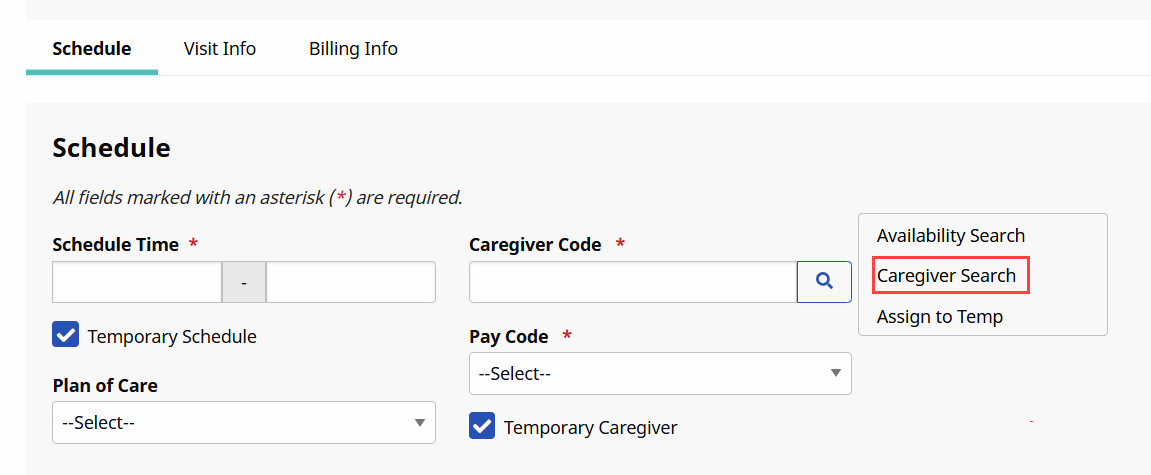Switch to the Visit Info tab

click(220, 48)
